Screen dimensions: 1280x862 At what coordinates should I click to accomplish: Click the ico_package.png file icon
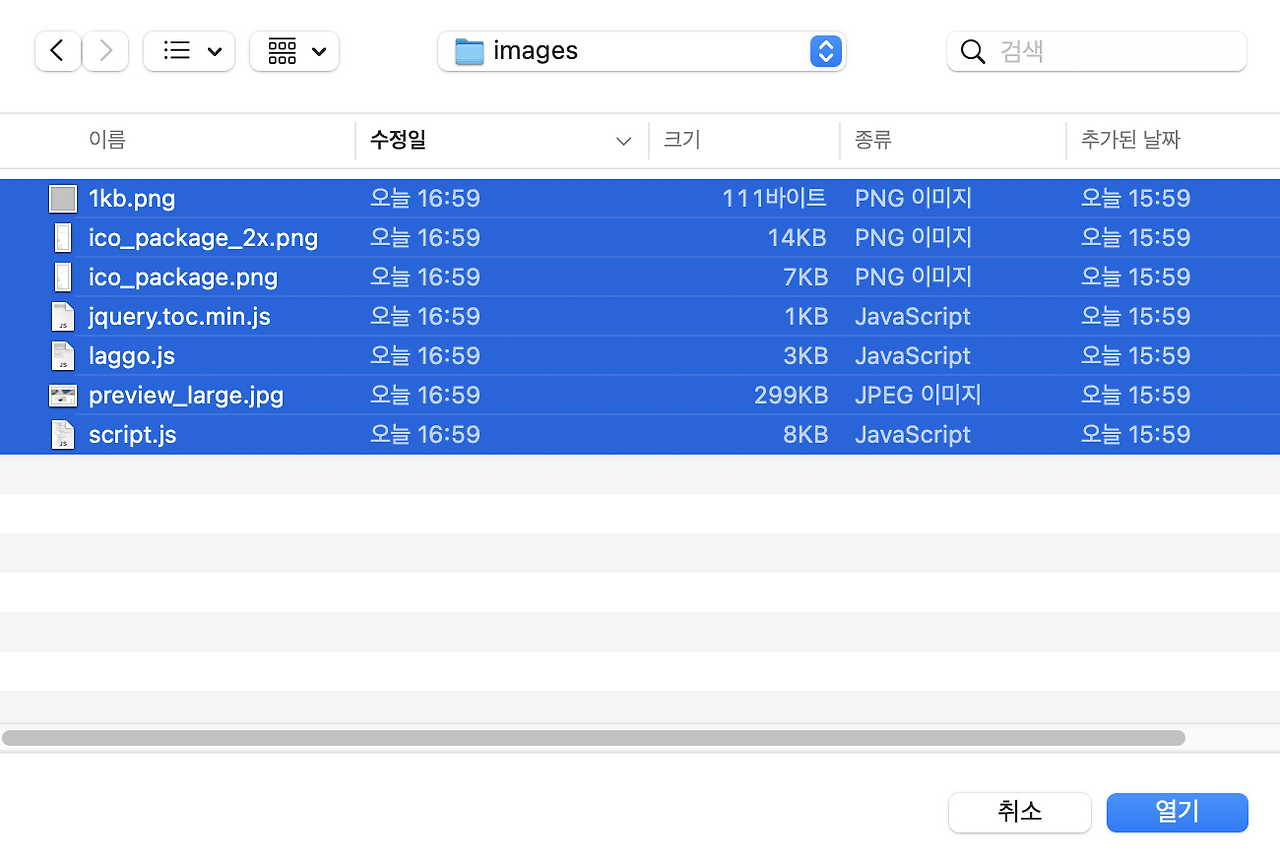click(62, 276)
